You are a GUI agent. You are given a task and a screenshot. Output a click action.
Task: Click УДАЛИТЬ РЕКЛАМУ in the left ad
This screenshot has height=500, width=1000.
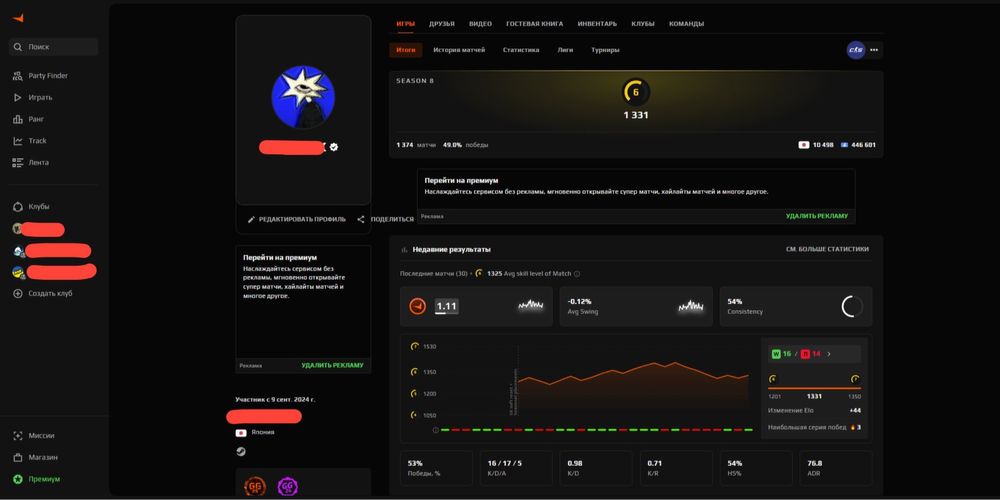[332, 365]
